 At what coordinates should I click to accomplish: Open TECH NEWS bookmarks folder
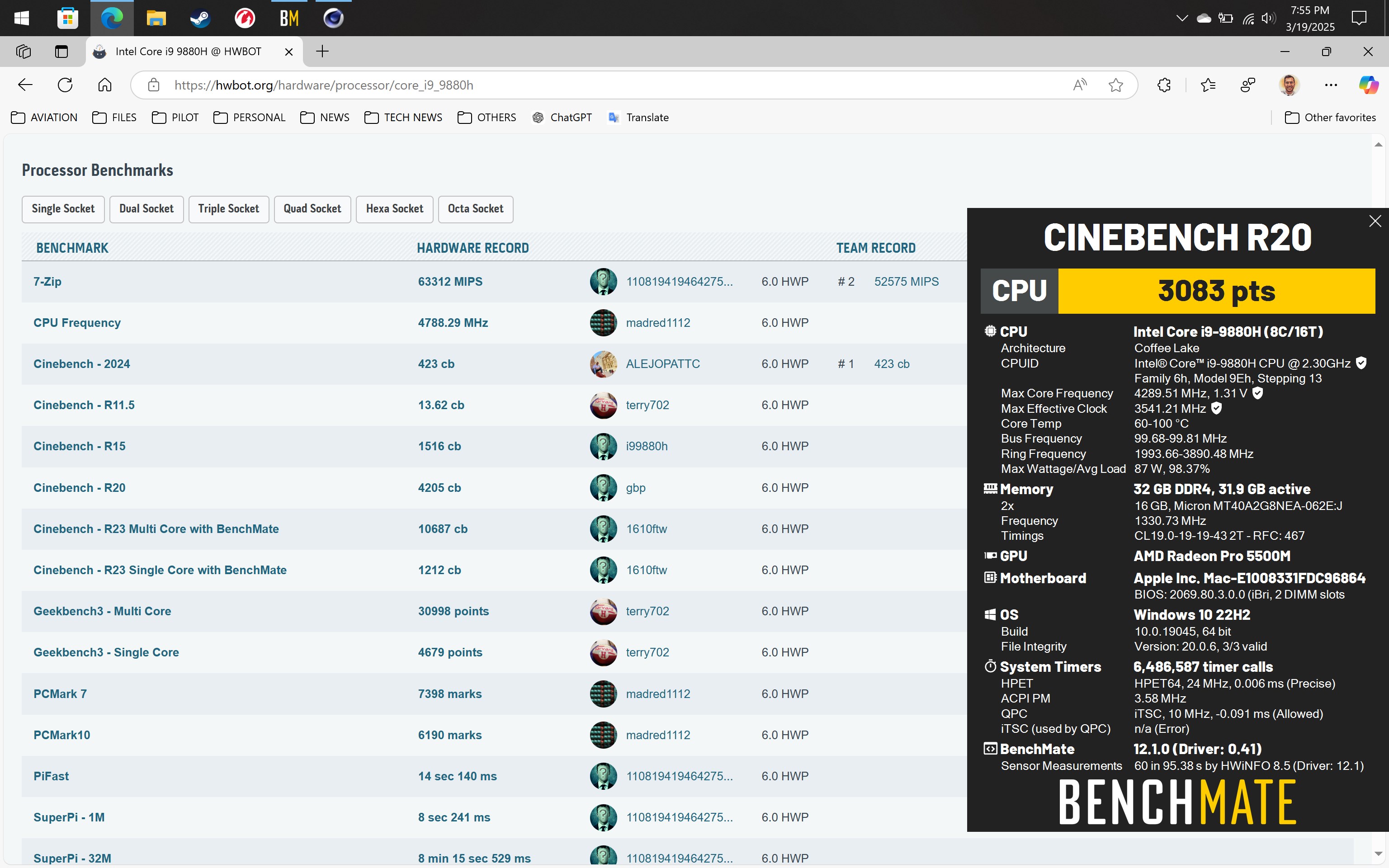coord(403,118)
